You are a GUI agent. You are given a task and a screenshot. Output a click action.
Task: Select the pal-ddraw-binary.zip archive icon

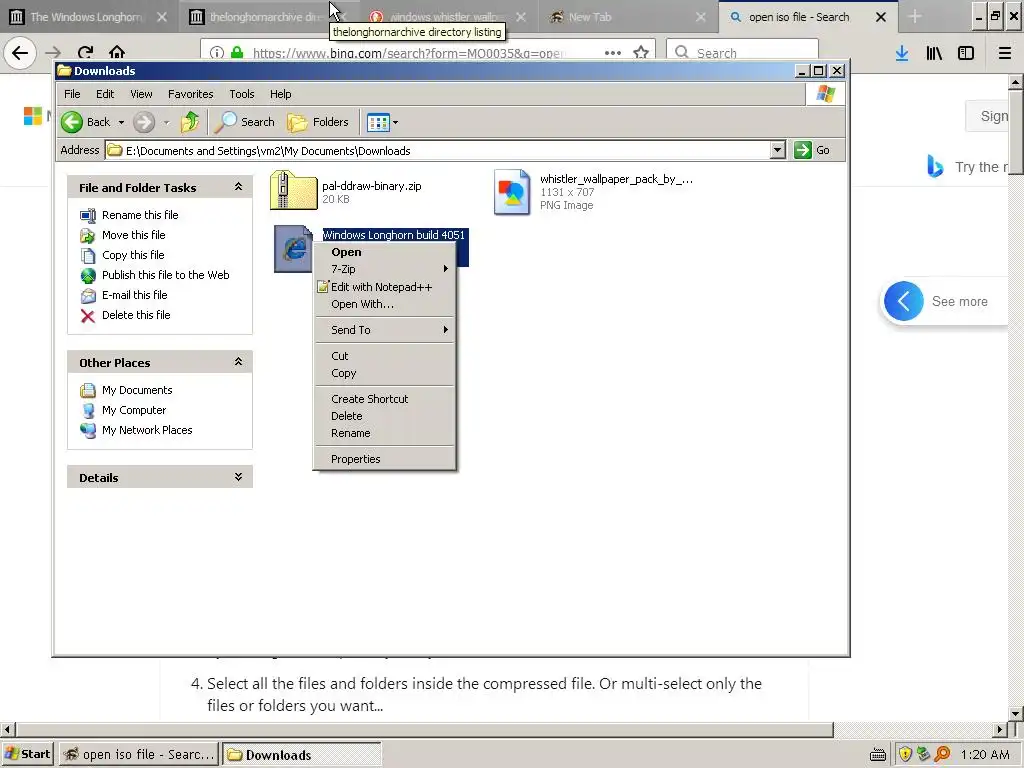(x=293, y=190)
